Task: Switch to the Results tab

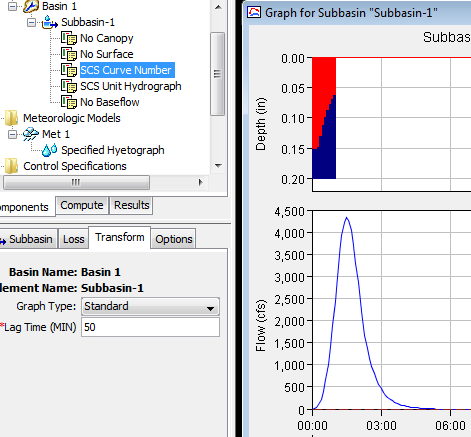Action: point(132,205)
